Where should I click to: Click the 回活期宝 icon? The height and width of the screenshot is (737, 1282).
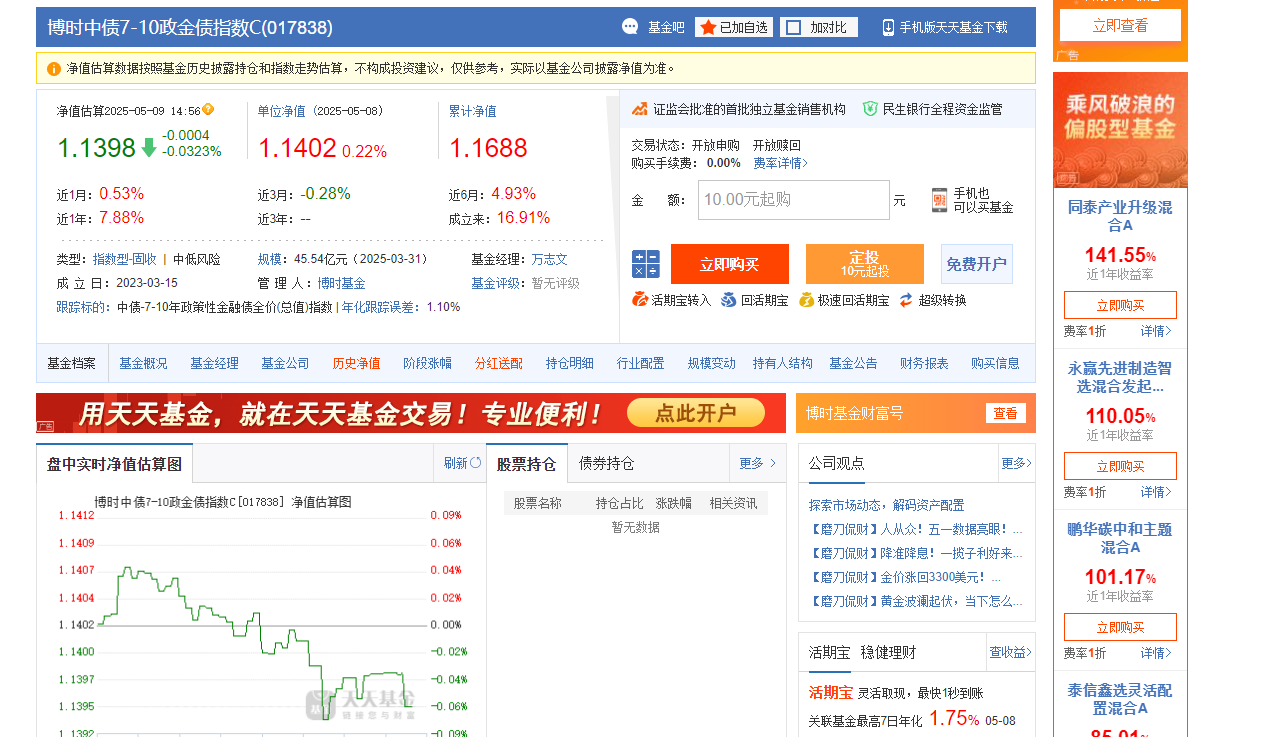pos(728,299)
